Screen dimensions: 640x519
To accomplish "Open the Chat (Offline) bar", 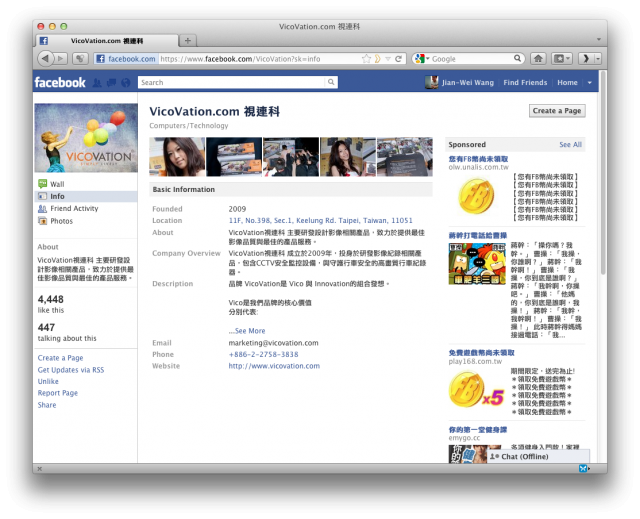I will (538, 456).
